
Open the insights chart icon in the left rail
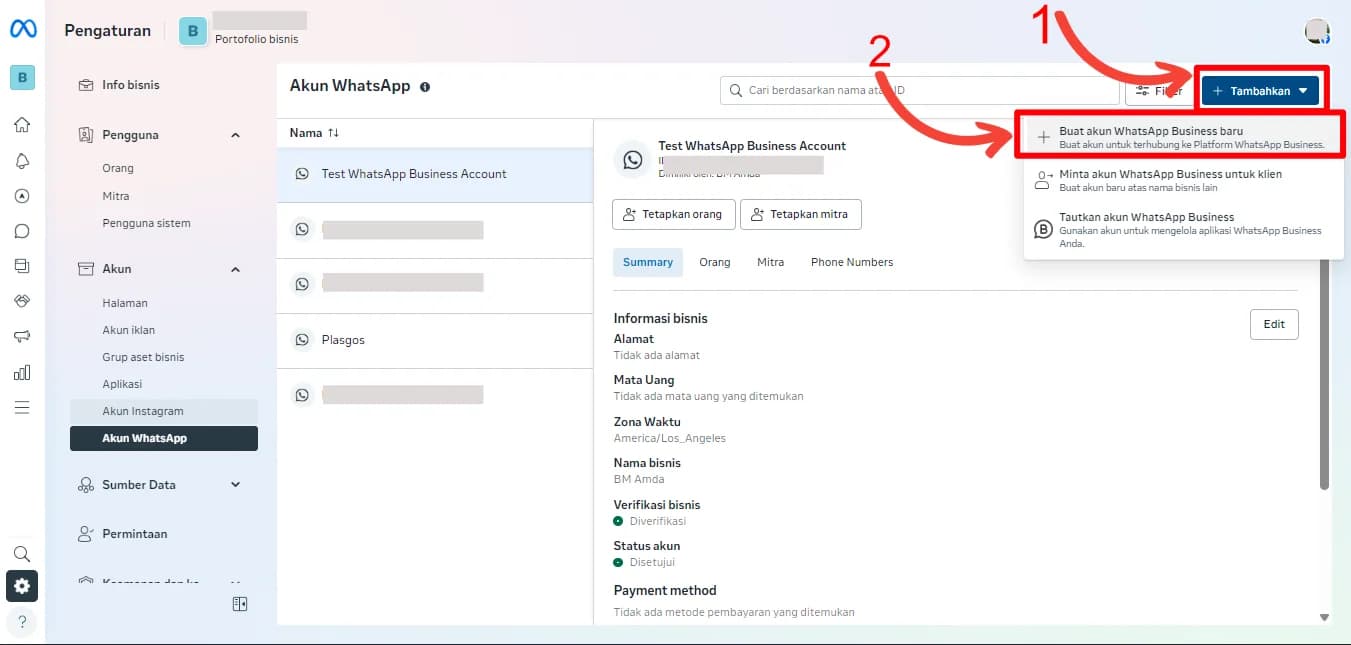(x=22, y=372)
